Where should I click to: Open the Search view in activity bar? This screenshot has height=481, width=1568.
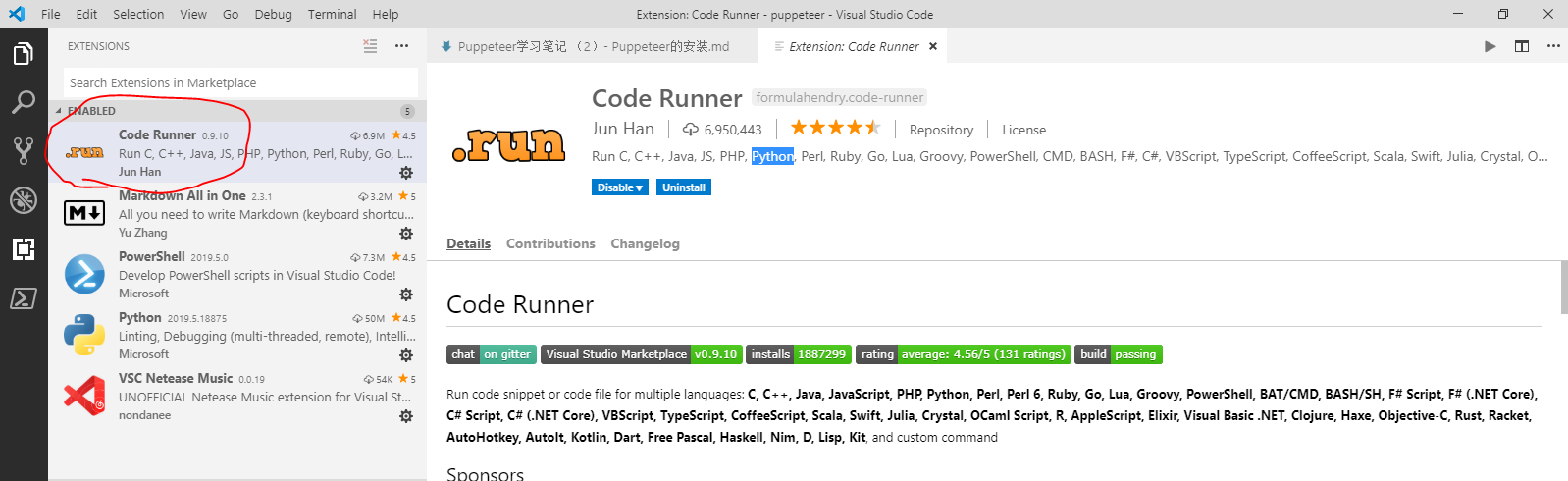[24, 102]
